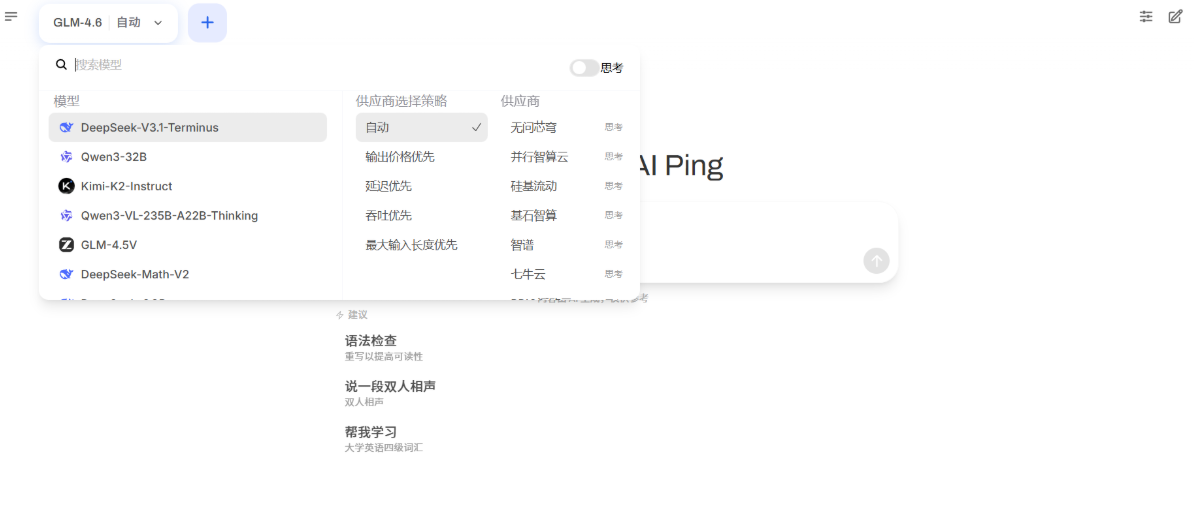The image size is (1194, 506).
Task: Click the Qwen3-32B logo icon
Action: [x=66, y=157]
